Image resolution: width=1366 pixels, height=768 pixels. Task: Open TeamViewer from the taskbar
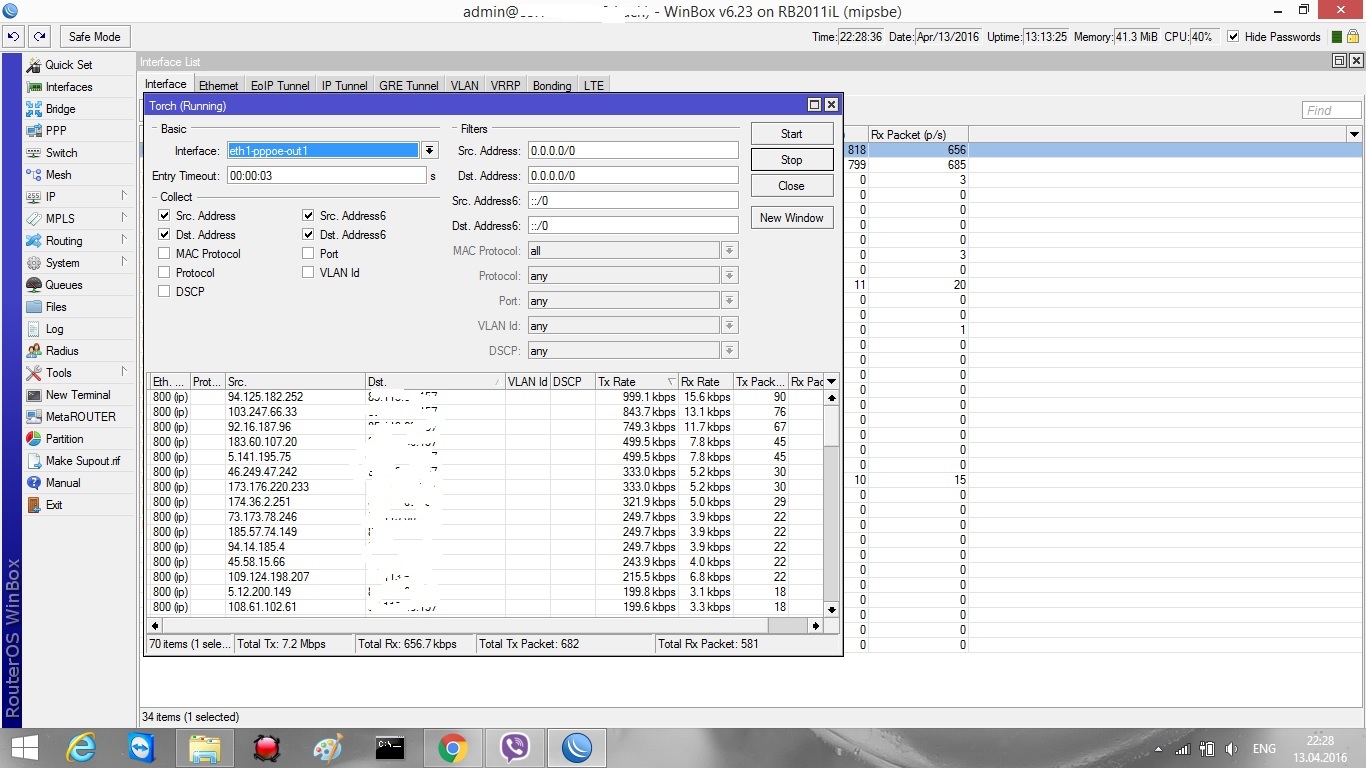pyautogui.click(x=143, y=748)
